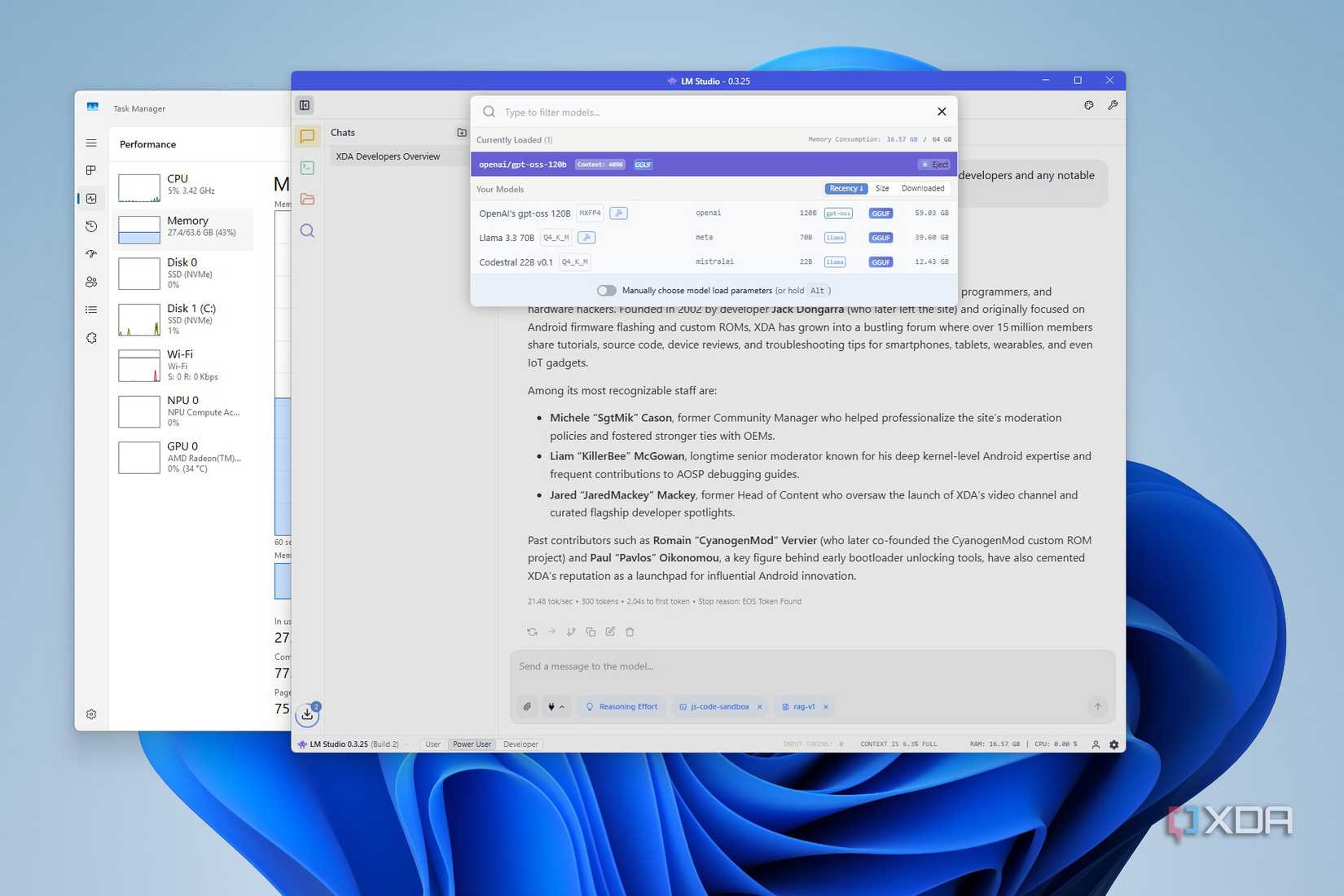
Task: Load the Codestral 22B v0.1 model
Action: click(714, 262)
